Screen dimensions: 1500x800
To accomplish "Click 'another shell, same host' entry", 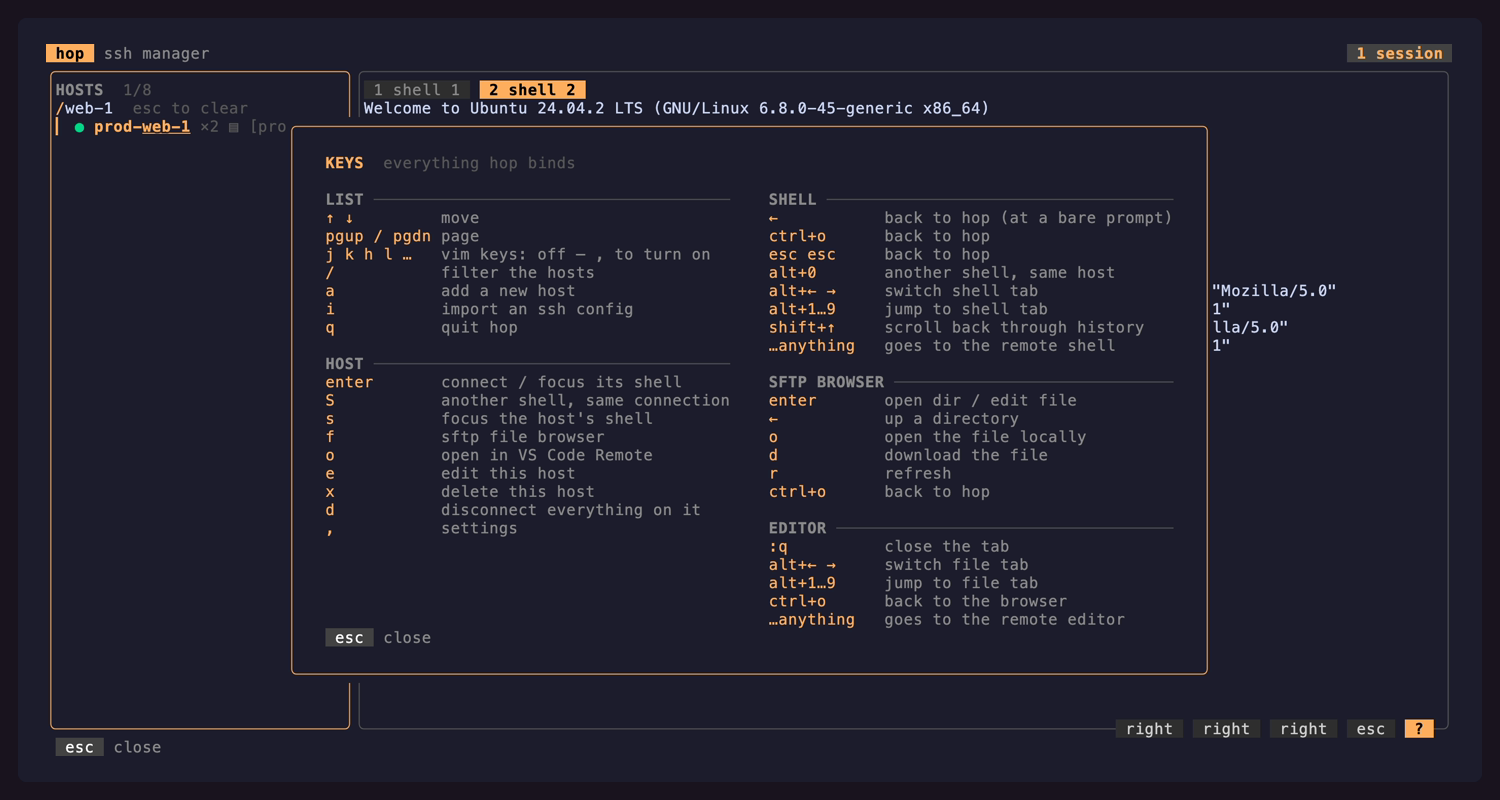I will [999, 272].
